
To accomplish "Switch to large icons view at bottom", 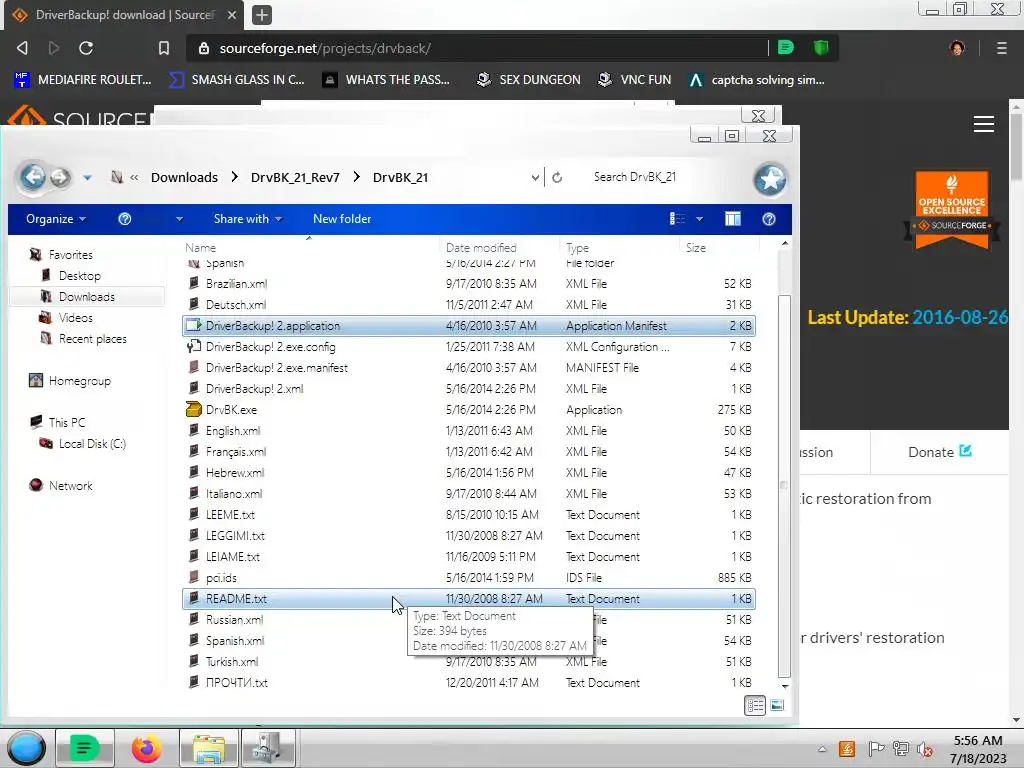I will 777,705.
